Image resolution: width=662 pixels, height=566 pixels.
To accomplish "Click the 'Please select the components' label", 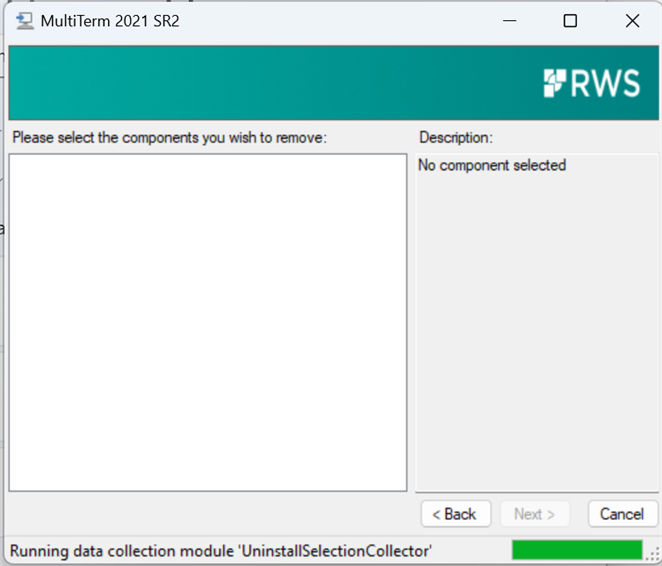I will pos(170,138).
